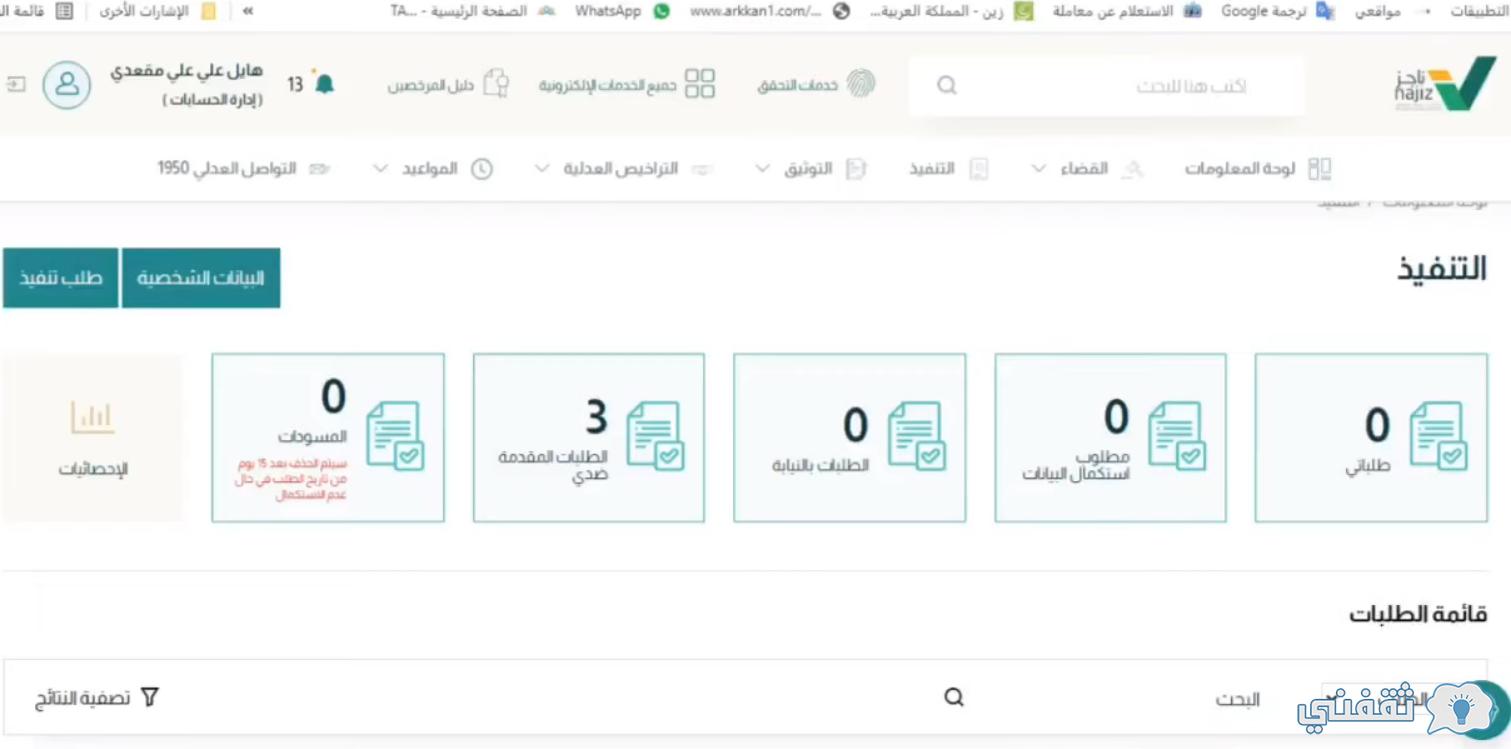
Task: Click the requests list search magnifier icon
Action: 954,697
